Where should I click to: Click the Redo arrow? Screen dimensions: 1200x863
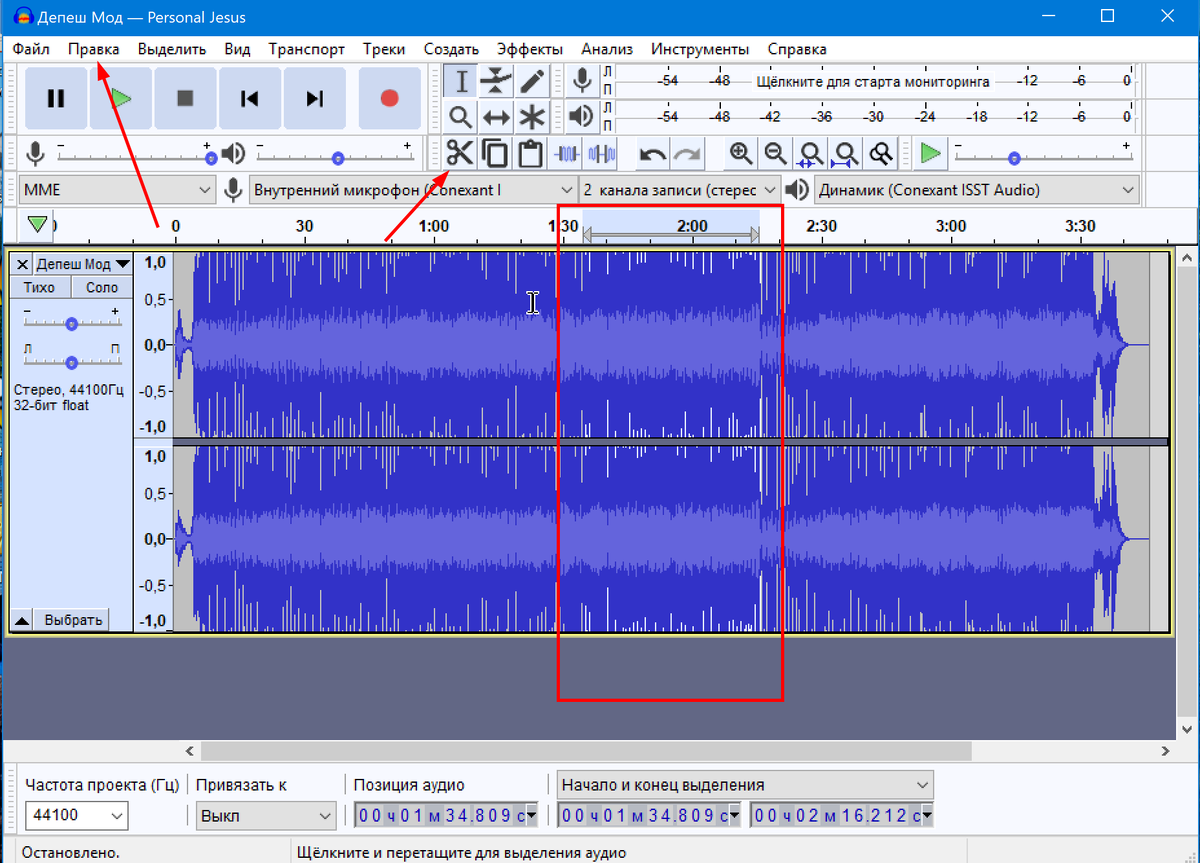(x=688, y=154)
